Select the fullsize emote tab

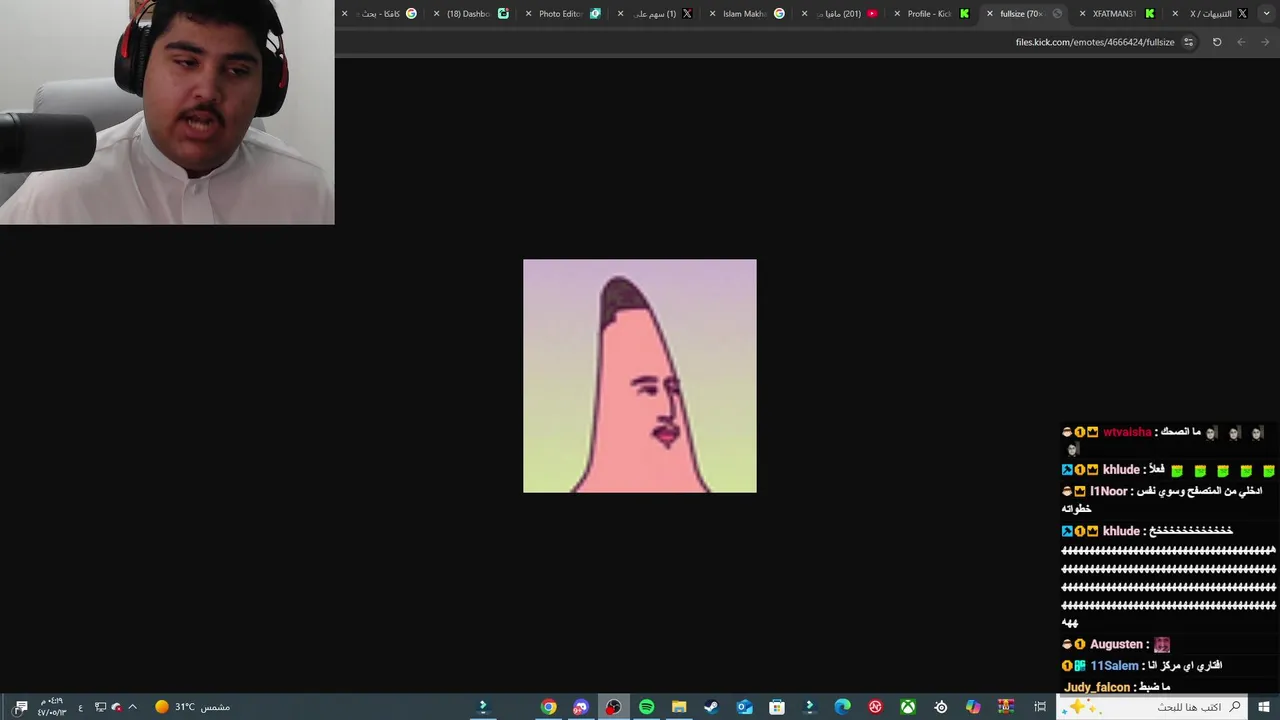(1024, 13)
